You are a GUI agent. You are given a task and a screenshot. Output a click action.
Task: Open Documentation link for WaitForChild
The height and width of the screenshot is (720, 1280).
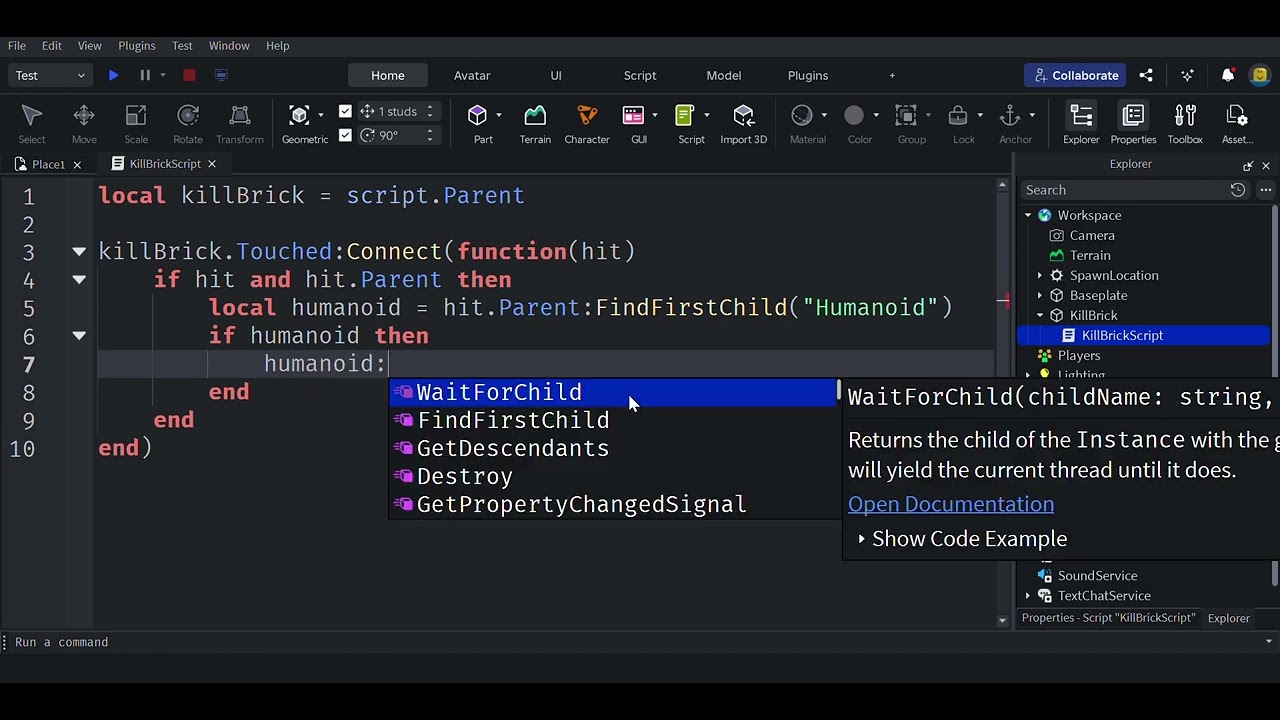951,504
